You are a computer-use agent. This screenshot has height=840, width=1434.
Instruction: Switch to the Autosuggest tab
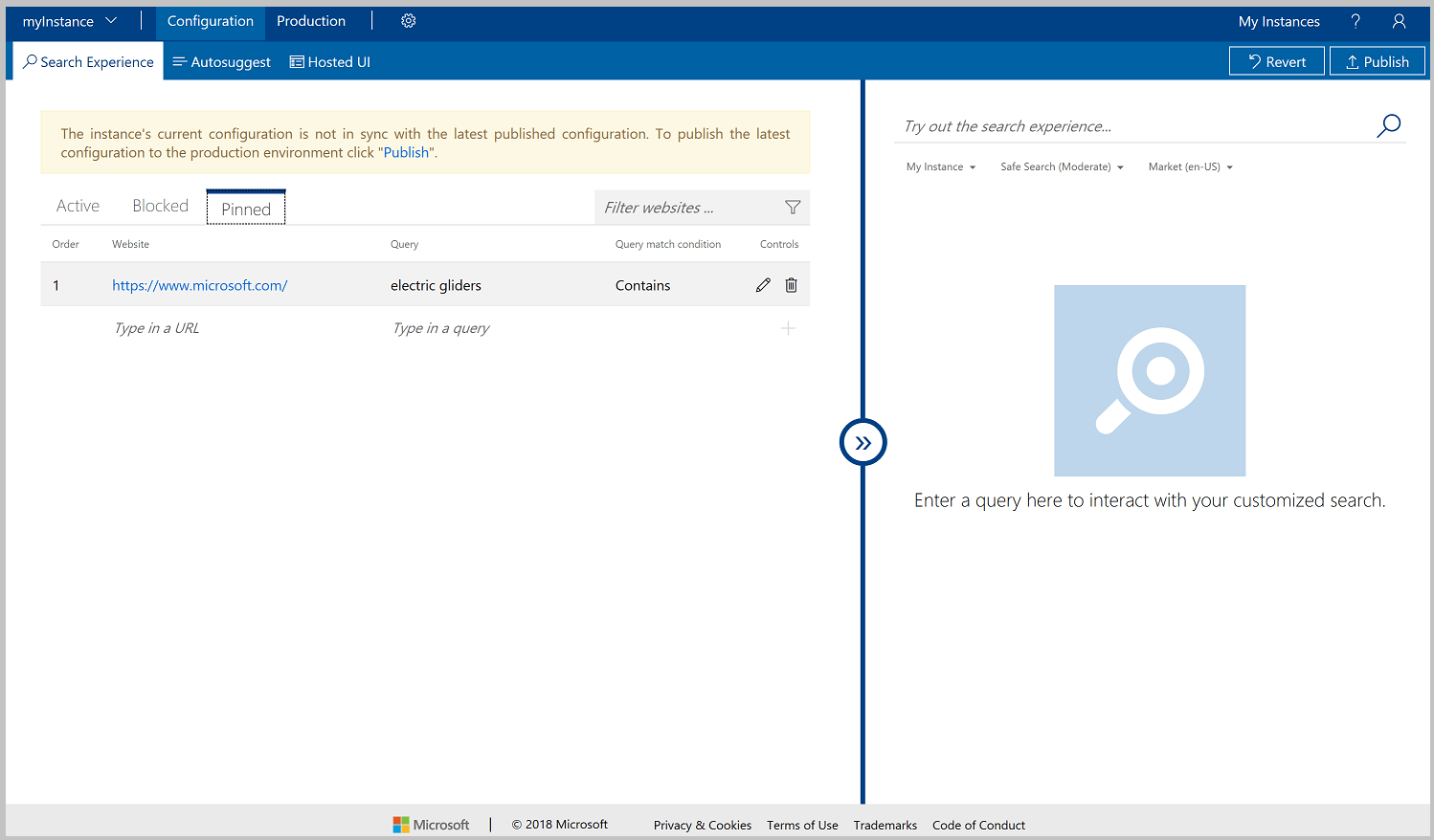[221, 61]
